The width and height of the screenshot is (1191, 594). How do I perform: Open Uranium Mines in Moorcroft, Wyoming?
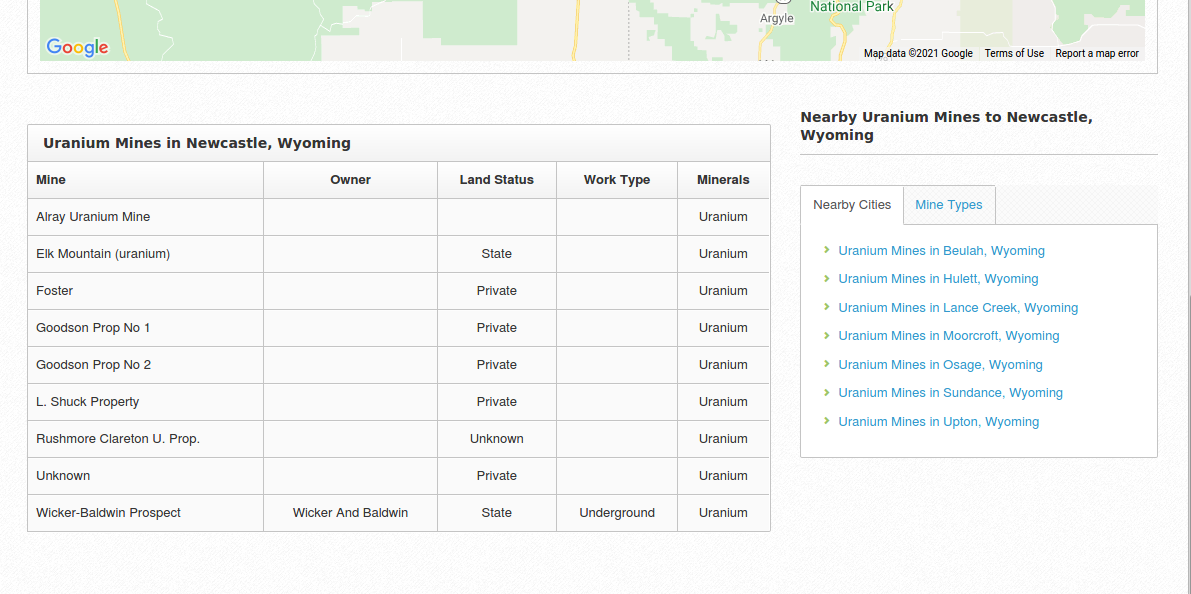click(x=949, y=336)
